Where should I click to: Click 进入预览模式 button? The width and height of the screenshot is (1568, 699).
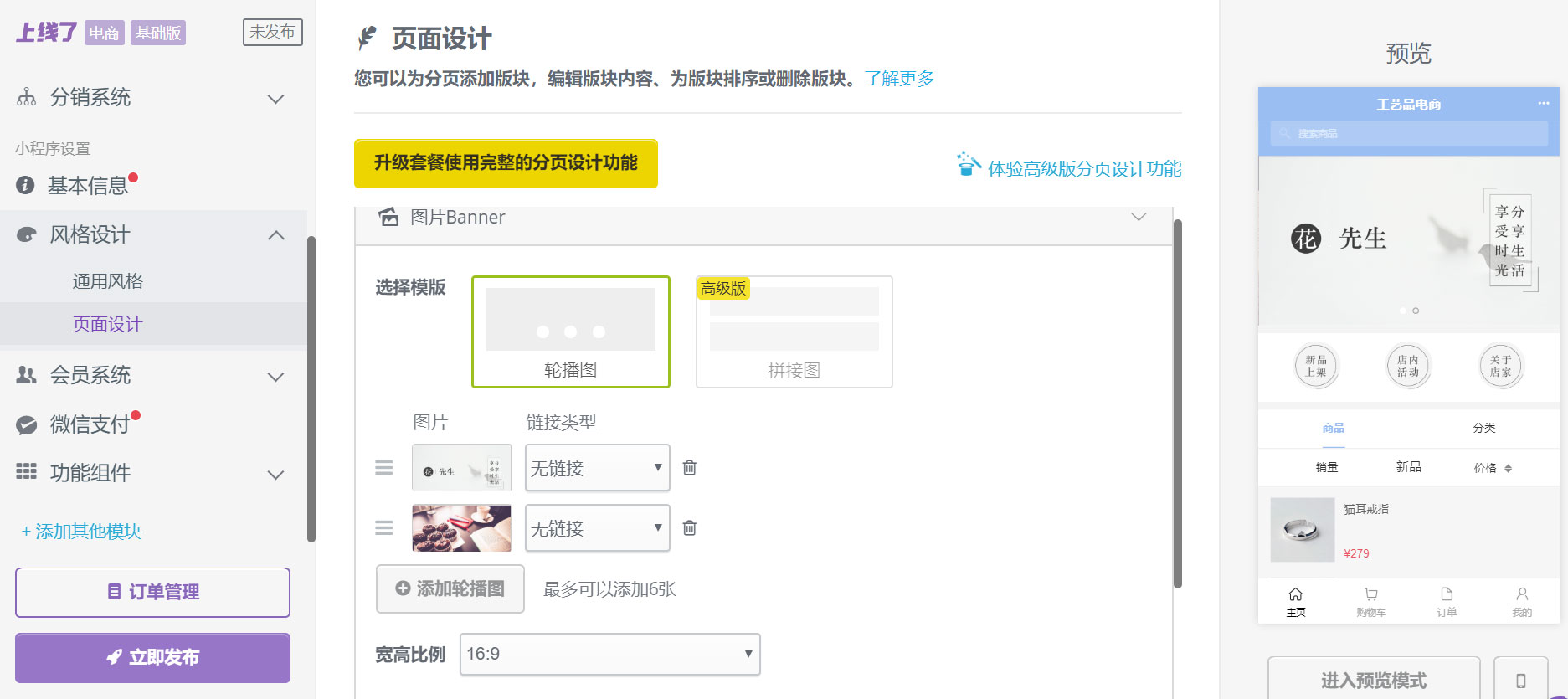pyautogui.click(x=1374, y=681)
